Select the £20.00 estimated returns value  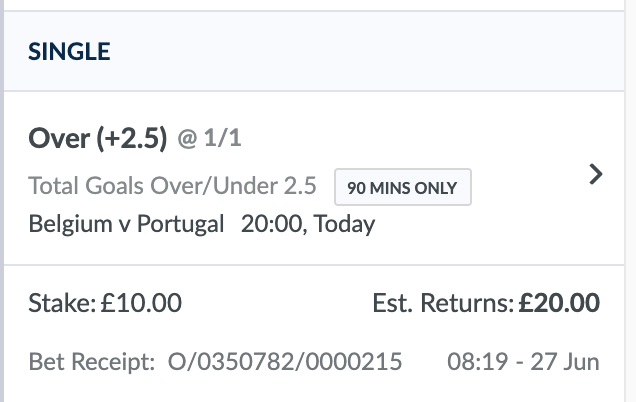560,302
